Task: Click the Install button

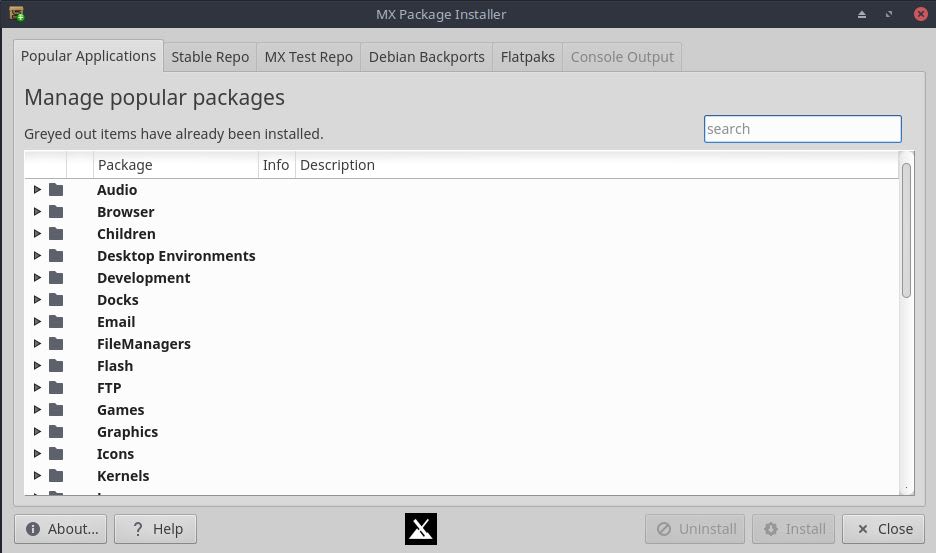Action: click(x=793, y=529)
